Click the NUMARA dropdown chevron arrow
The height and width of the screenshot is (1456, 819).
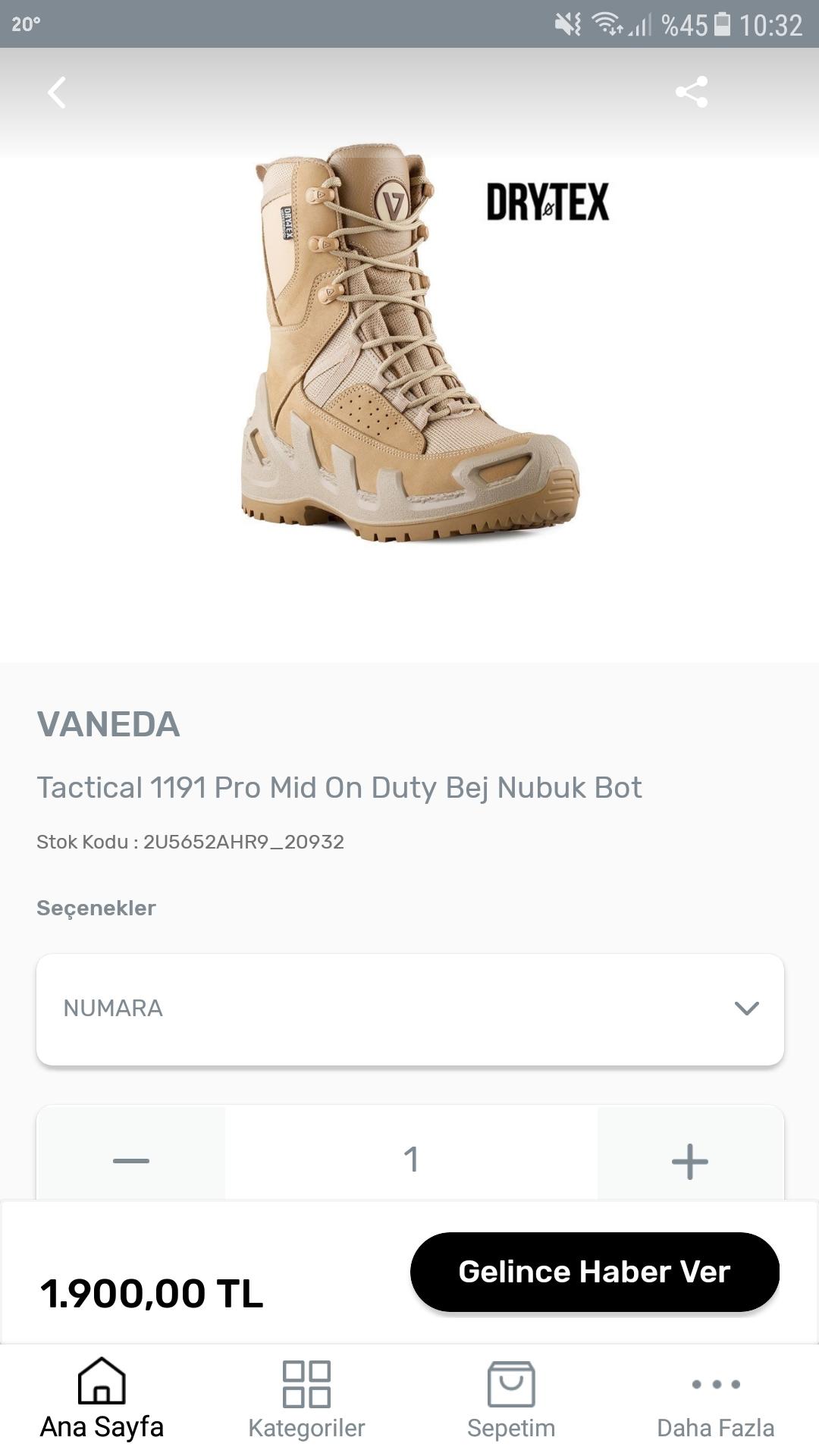(747, 1009)
